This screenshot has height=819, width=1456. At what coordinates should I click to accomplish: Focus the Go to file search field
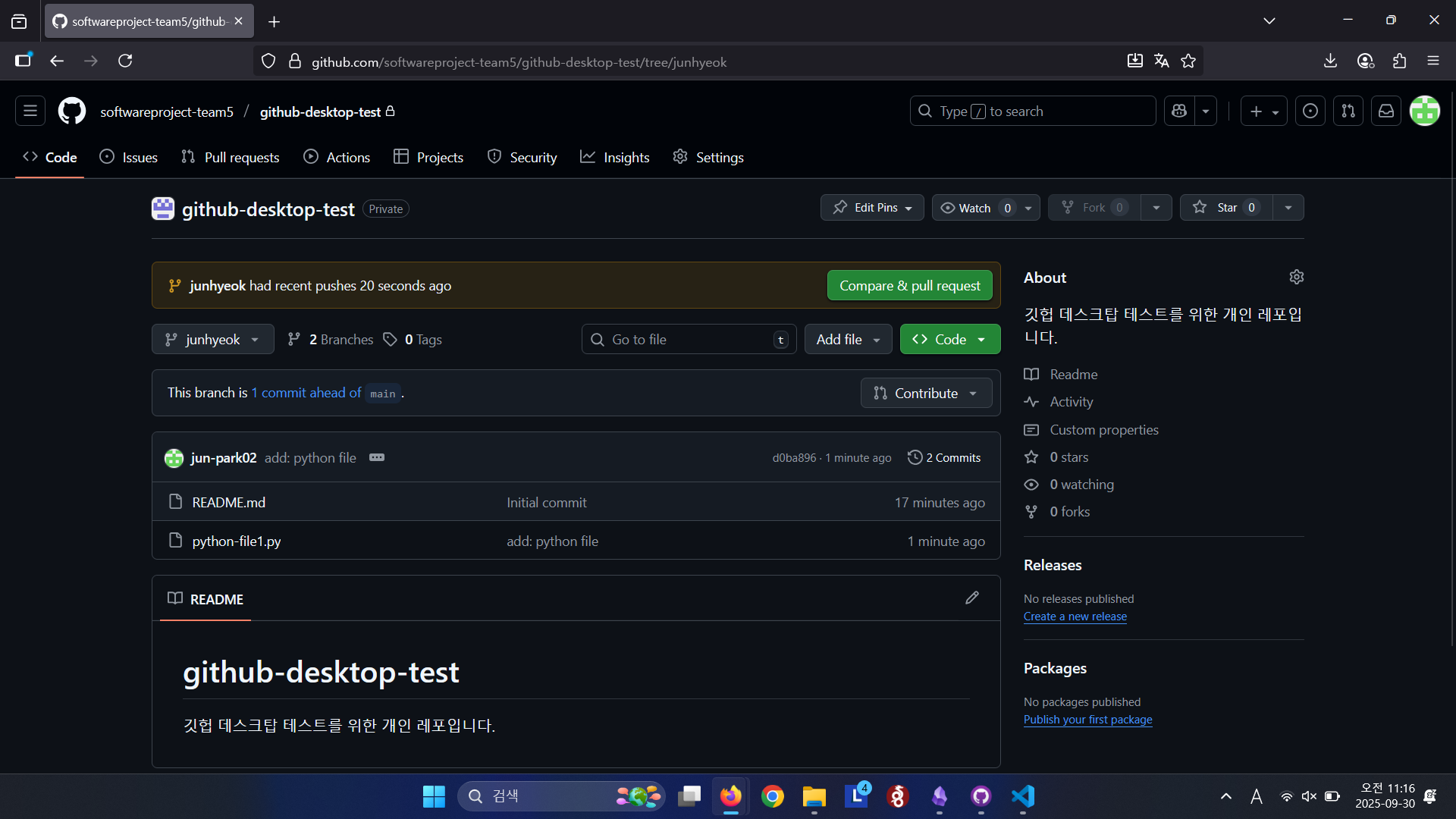point(689,340)
